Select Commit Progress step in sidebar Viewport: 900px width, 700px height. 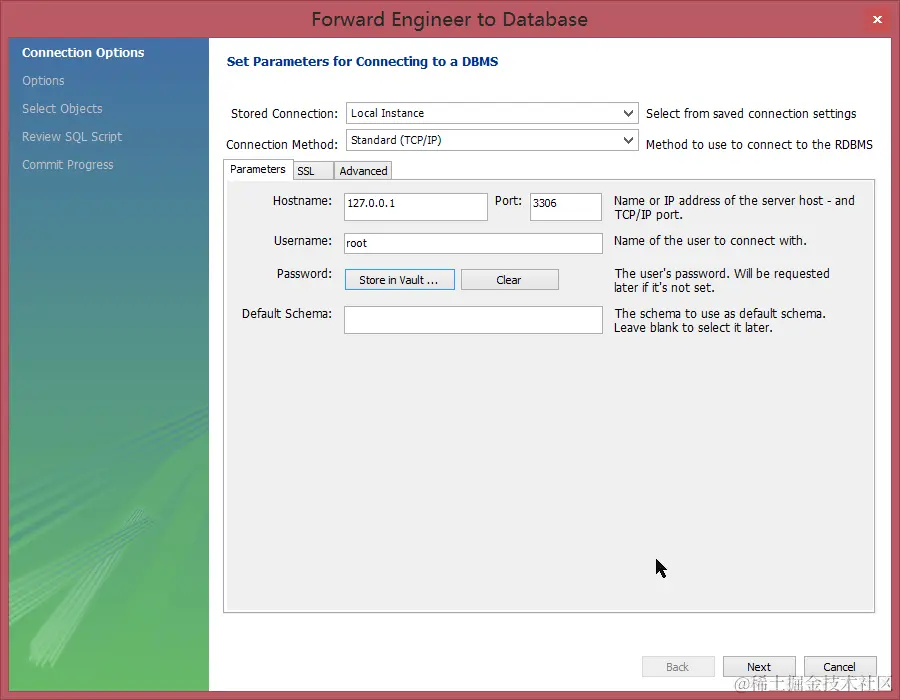pos(68,165)
